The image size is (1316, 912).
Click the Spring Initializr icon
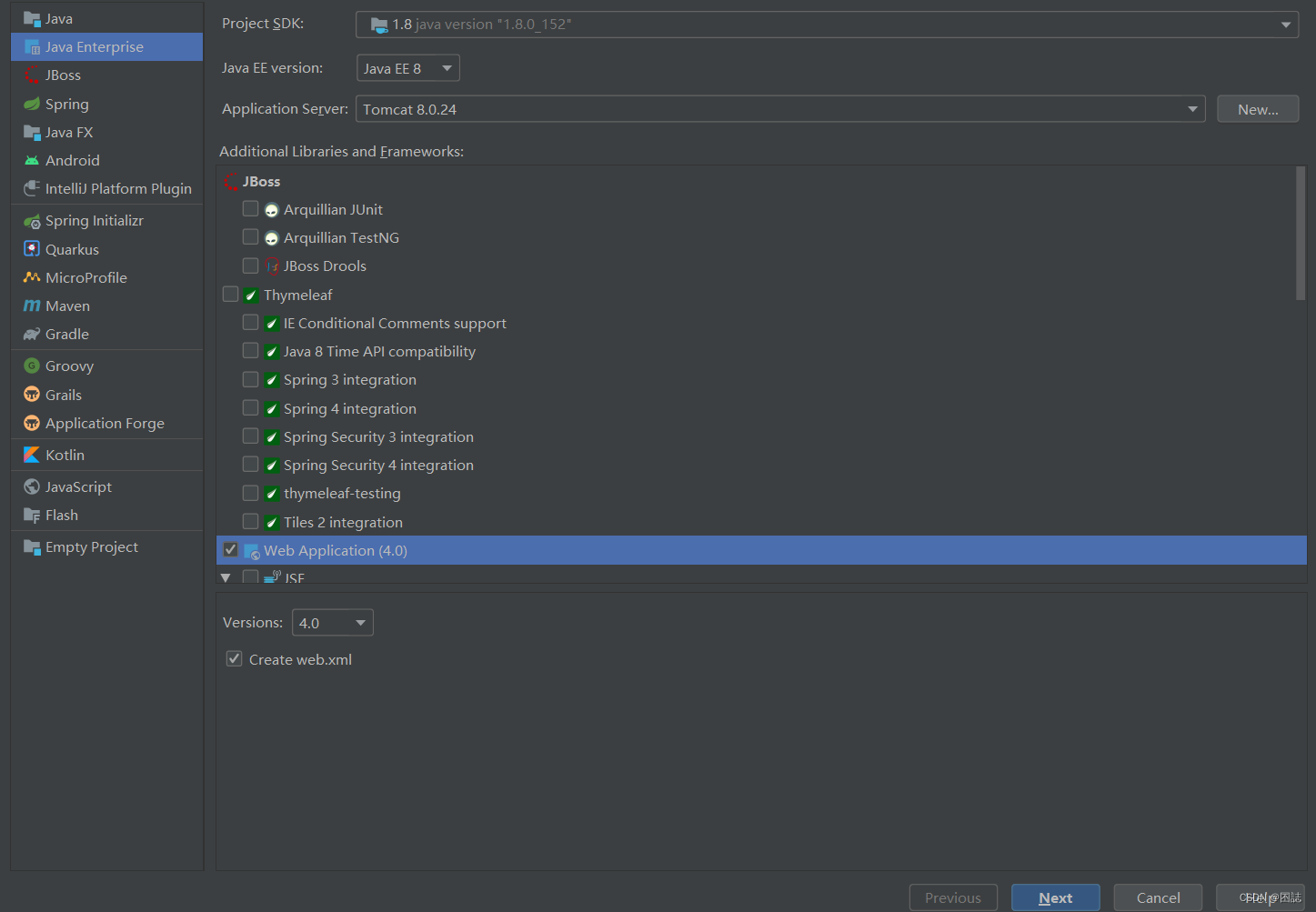(32, 221)
